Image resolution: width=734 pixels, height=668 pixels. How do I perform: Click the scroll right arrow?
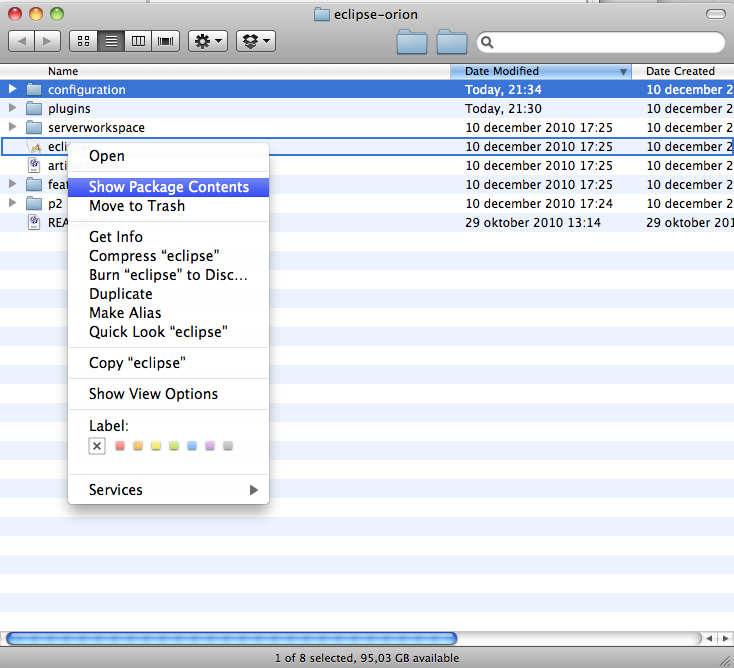point(726,639)
